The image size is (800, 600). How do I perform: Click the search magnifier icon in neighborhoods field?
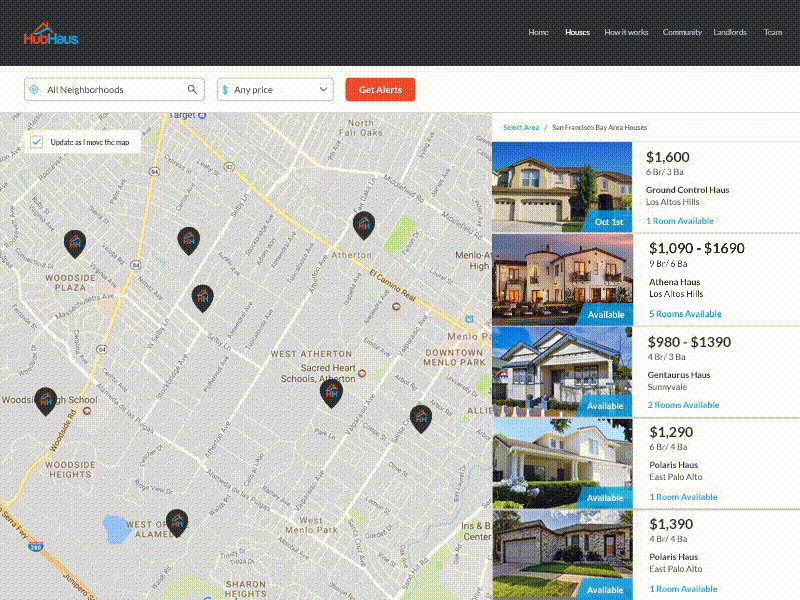click(x=192, y=89)
